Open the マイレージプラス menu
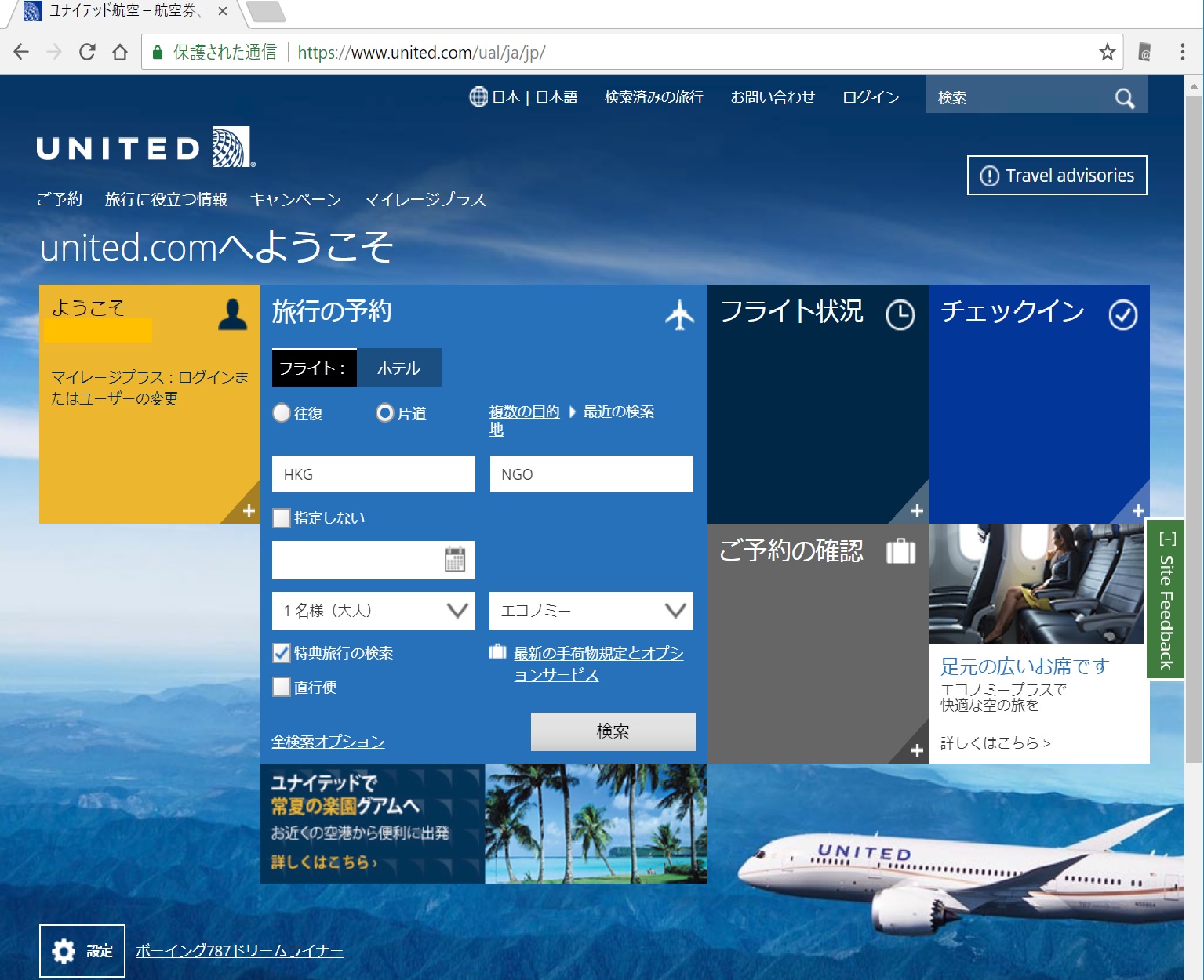This screenshot has height=980, width=1204. click(x=425, y=199)
